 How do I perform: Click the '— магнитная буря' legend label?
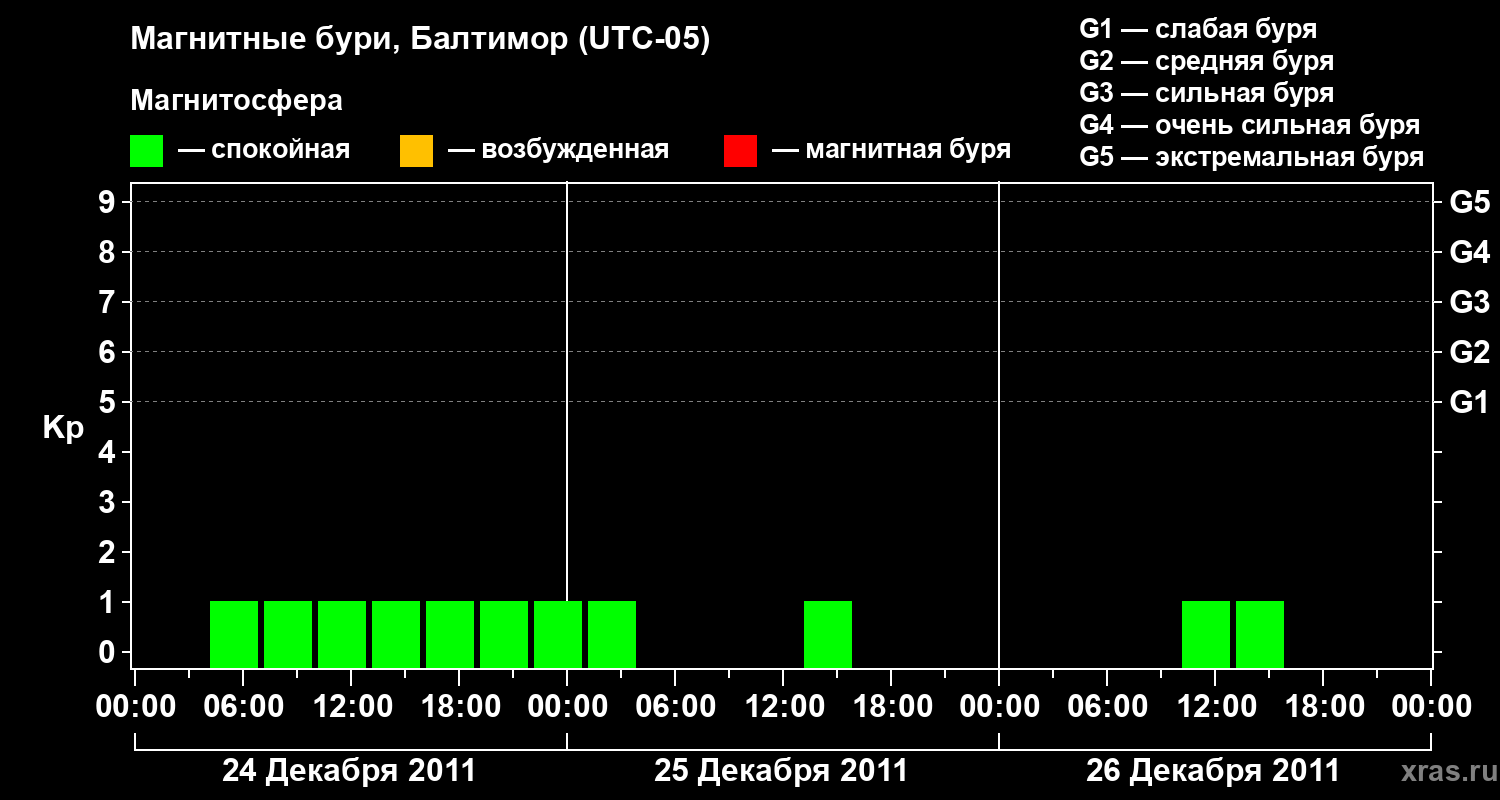tap(892, 150)
